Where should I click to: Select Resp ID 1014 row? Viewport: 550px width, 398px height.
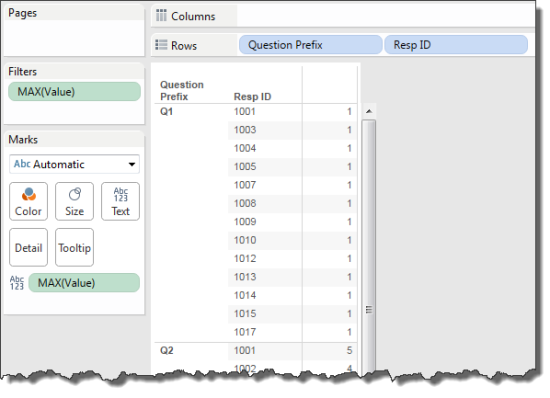(245, 295)
